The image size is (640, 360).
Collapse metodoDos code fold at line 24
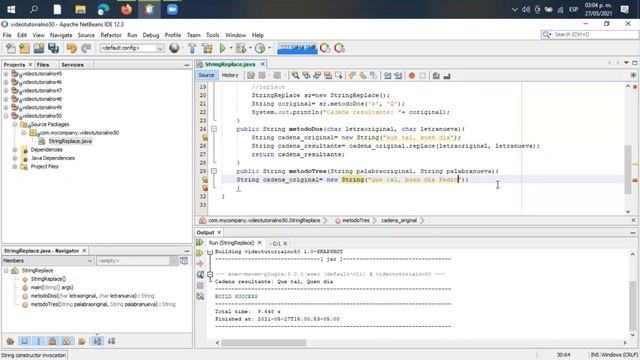click(214, 129)
